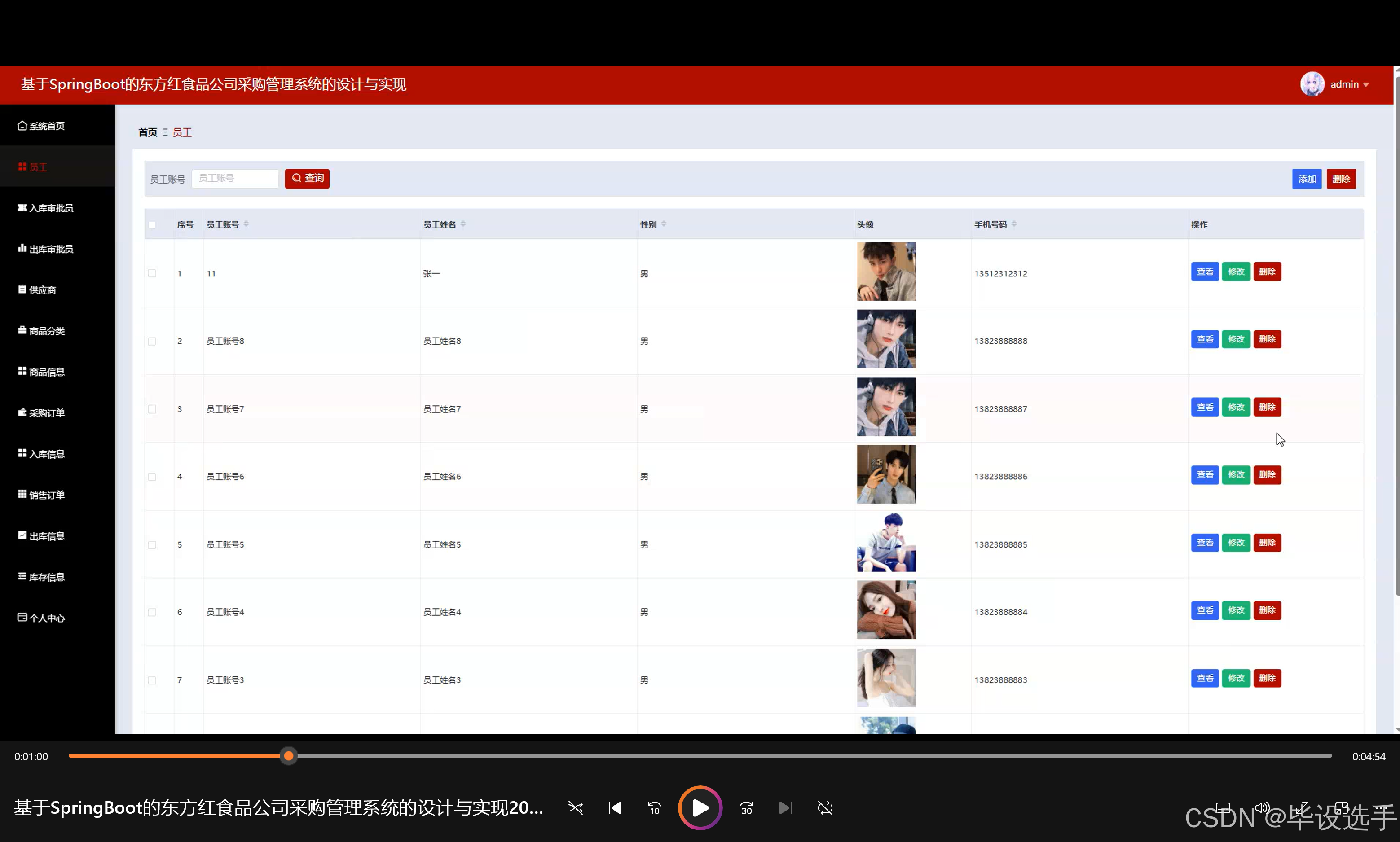
Task: Click the video progress slider handle
Action: coord(289,756)
